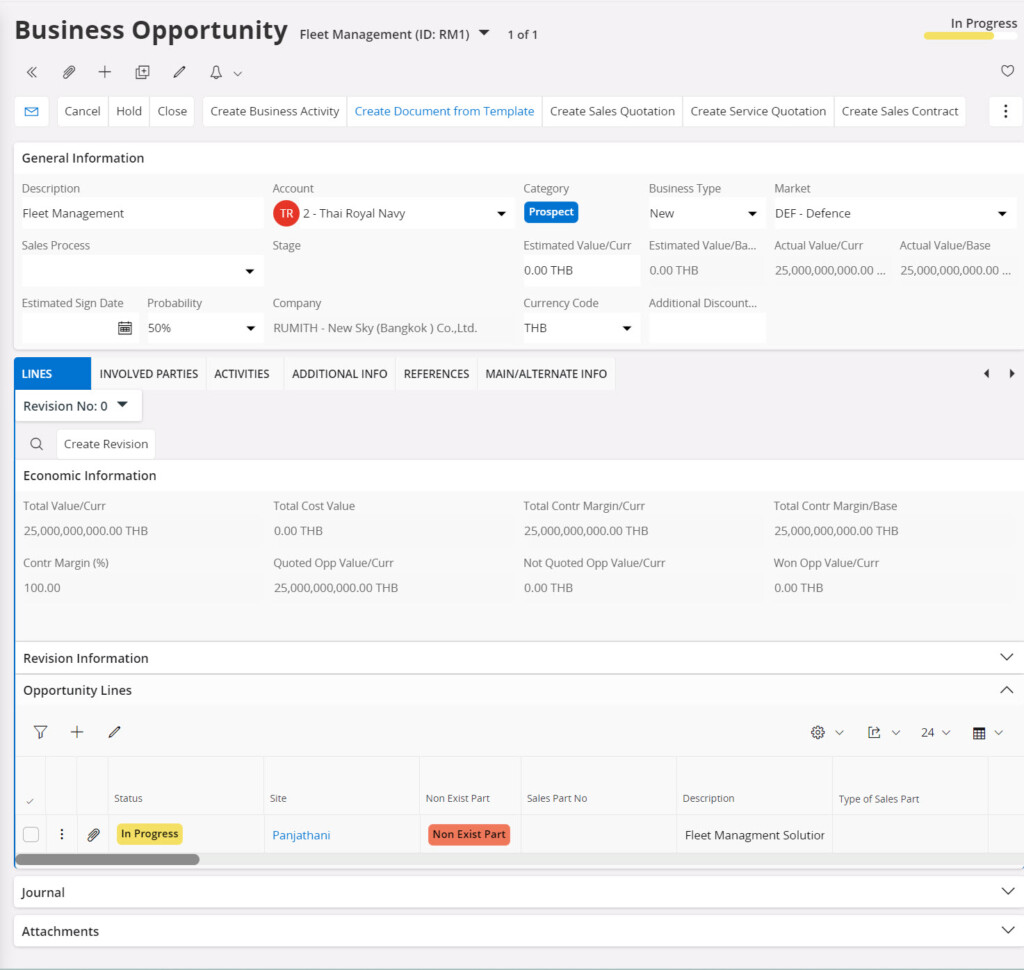Expand the Revision Information section
Image resolution: width=1024 pixels, height=970 pixels.
point(1006,657)
